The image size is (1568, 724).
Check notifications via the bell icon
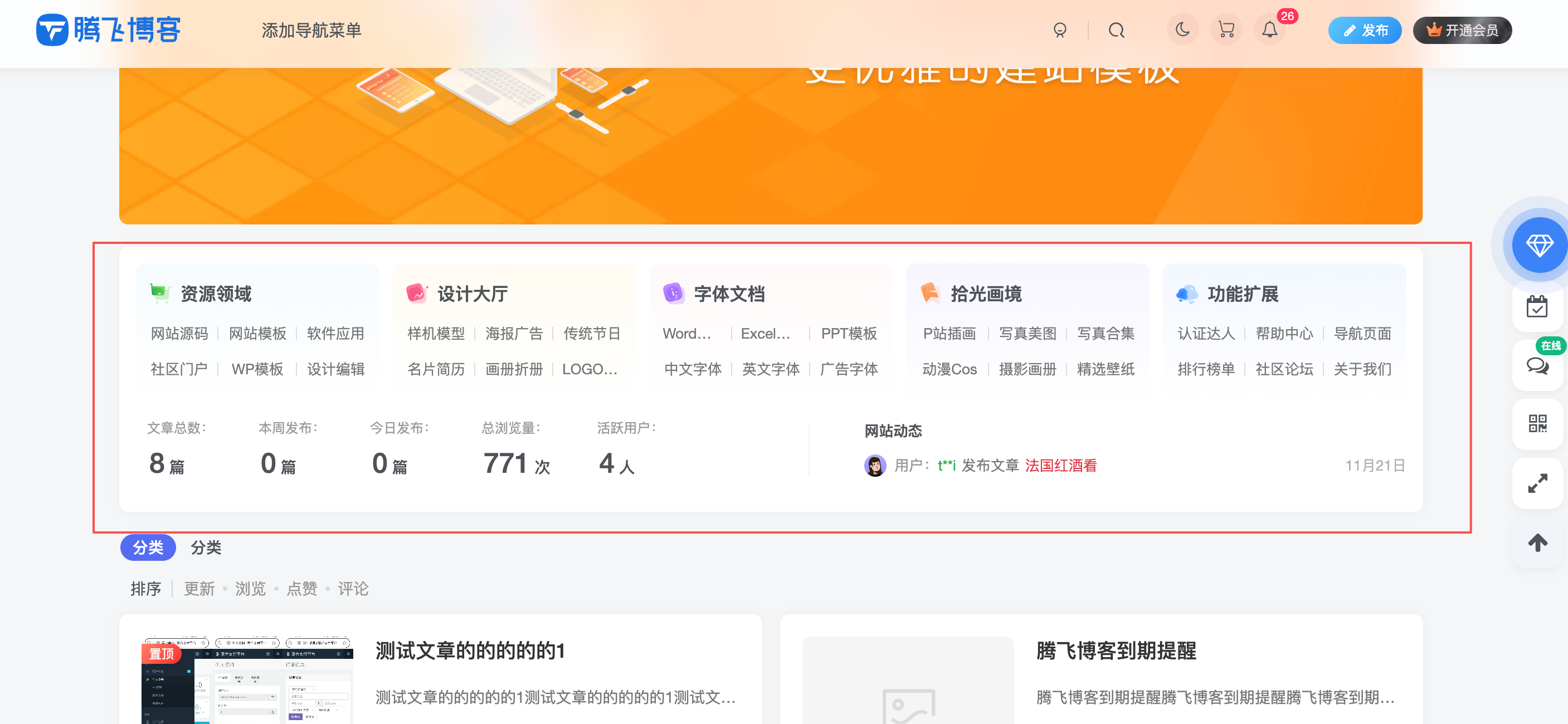tap(1270, 30)
